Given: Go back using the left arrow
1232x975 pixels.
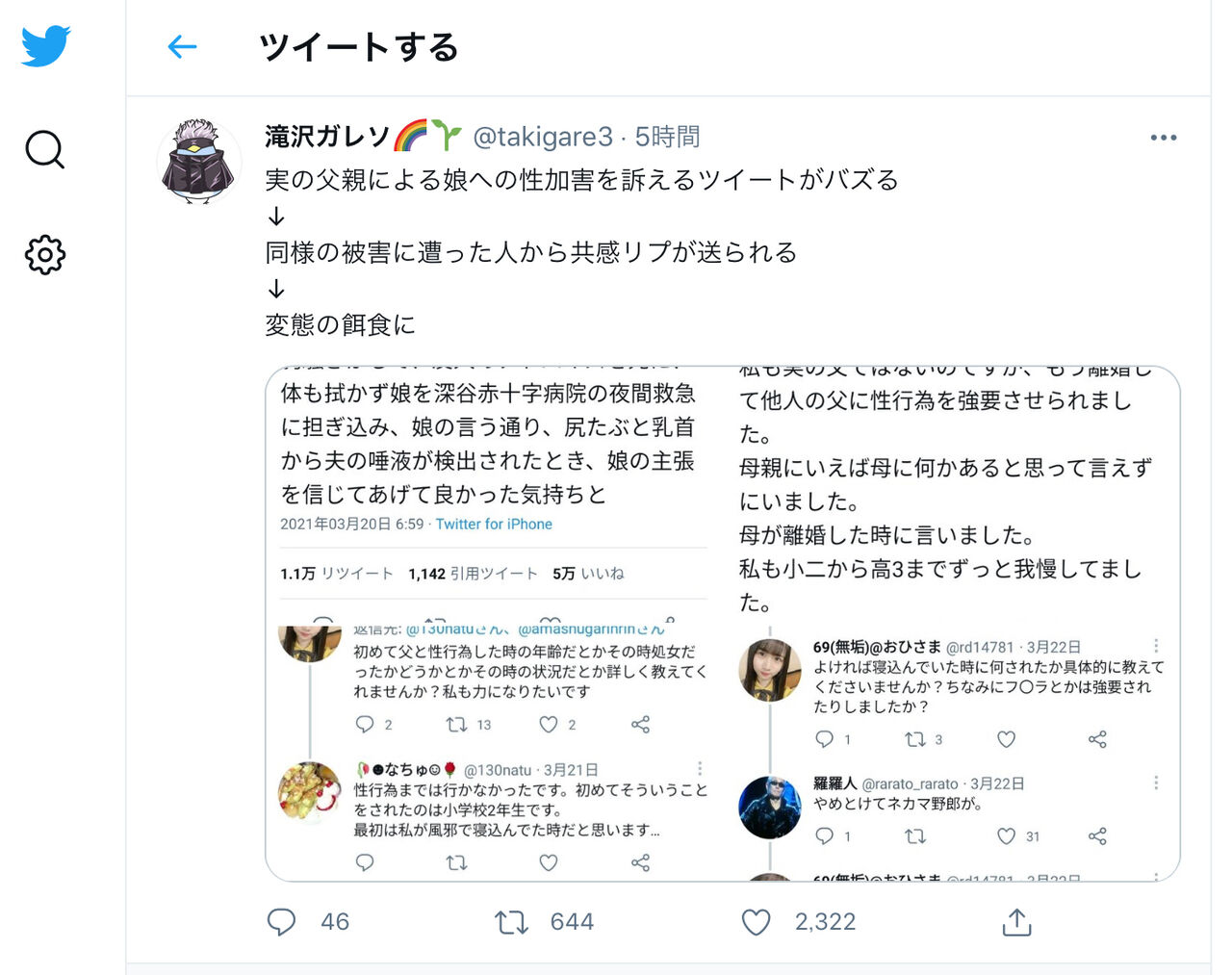Looking at the screenshot, I should coord(182,46).
